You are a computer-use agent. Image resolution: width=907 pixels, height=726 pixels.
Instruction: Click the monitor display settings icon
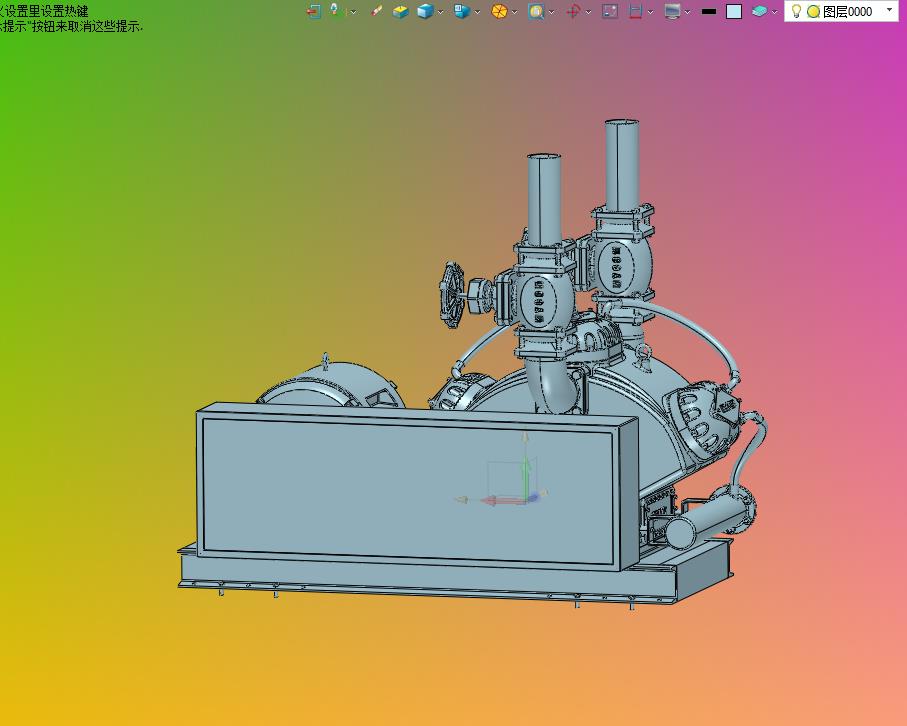pyautogui.click(x=672, y=11)
